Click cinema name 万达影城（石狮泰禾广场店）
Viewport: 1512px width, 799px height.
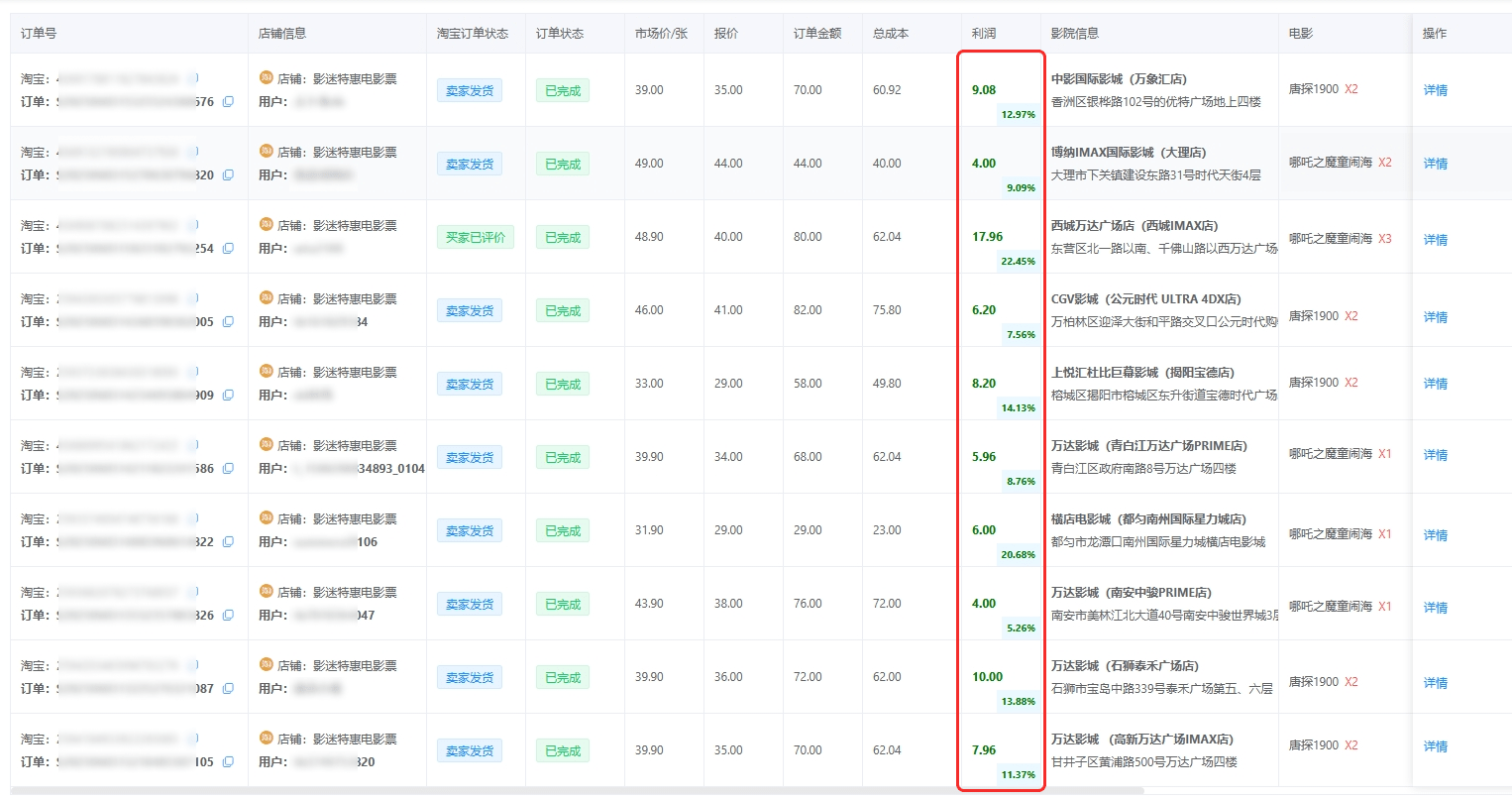[1125, 666]
